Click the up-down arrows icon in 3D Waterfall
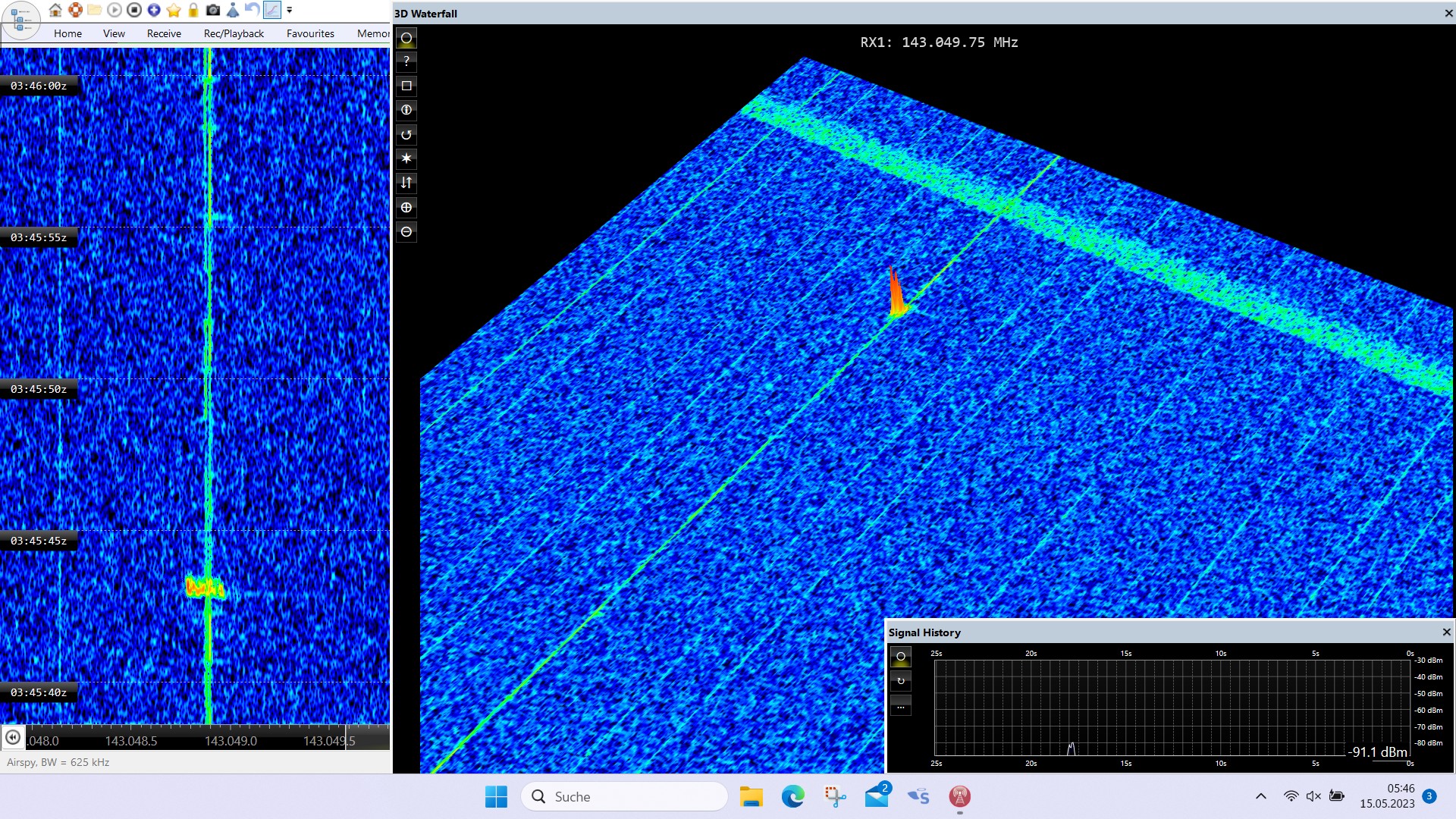 coord(406,183)
